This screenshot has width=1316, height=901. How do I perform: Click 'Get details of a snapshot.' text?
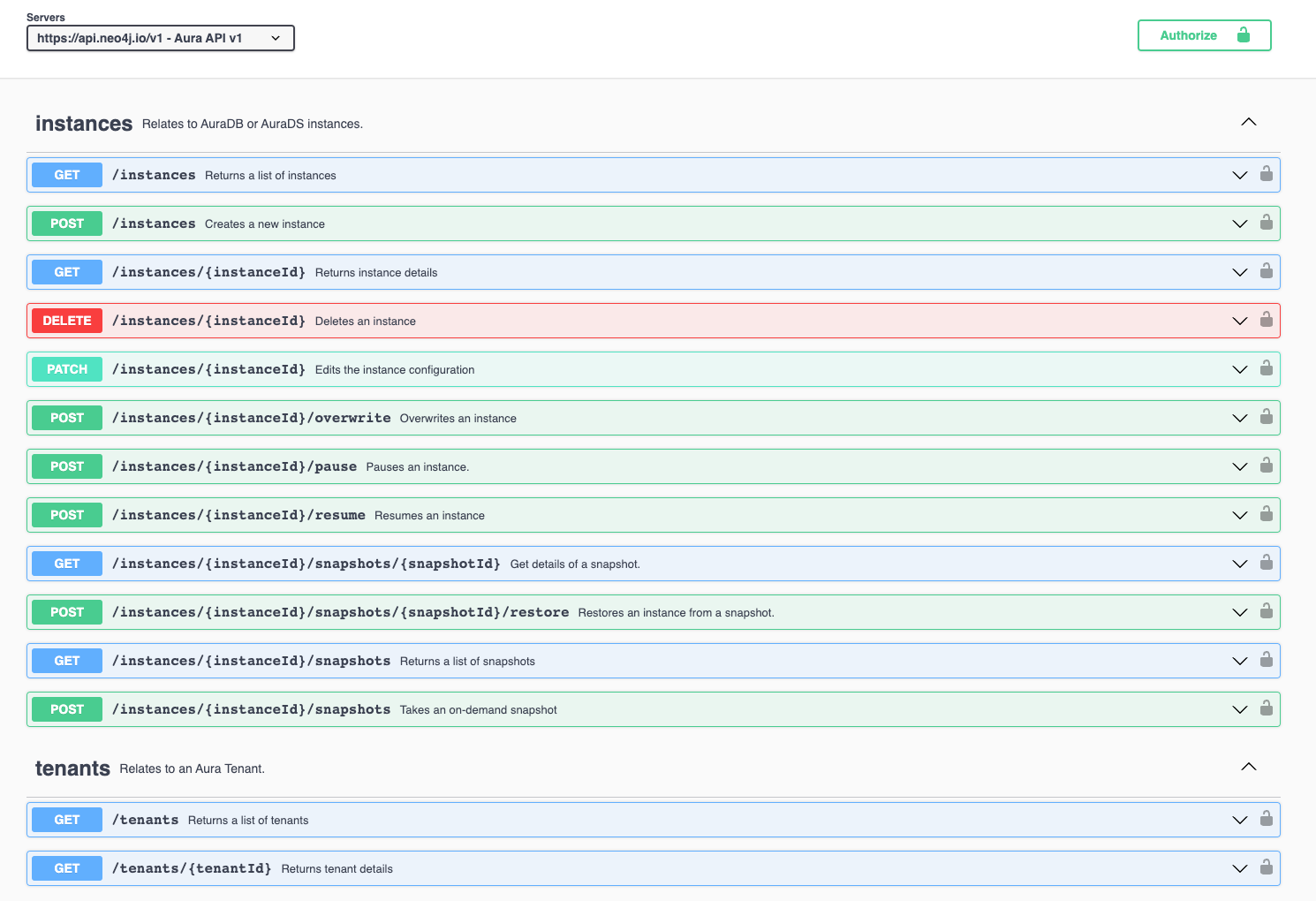(x=575, y=564)
